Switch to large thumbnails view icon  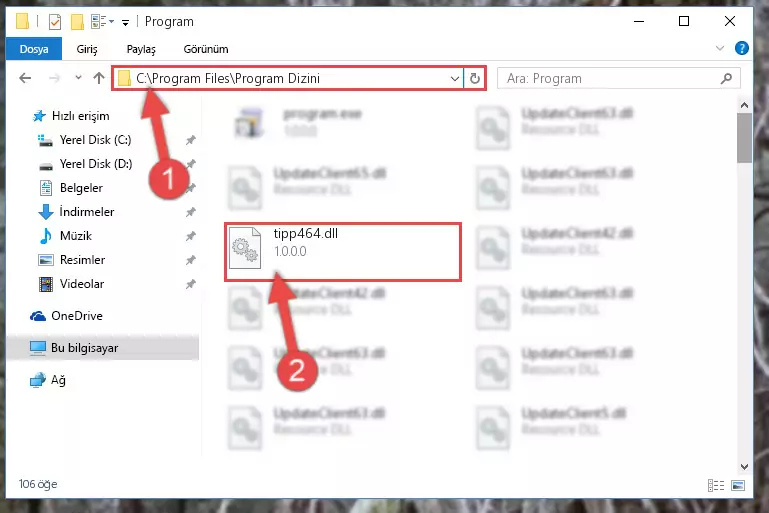click(738, 485)
